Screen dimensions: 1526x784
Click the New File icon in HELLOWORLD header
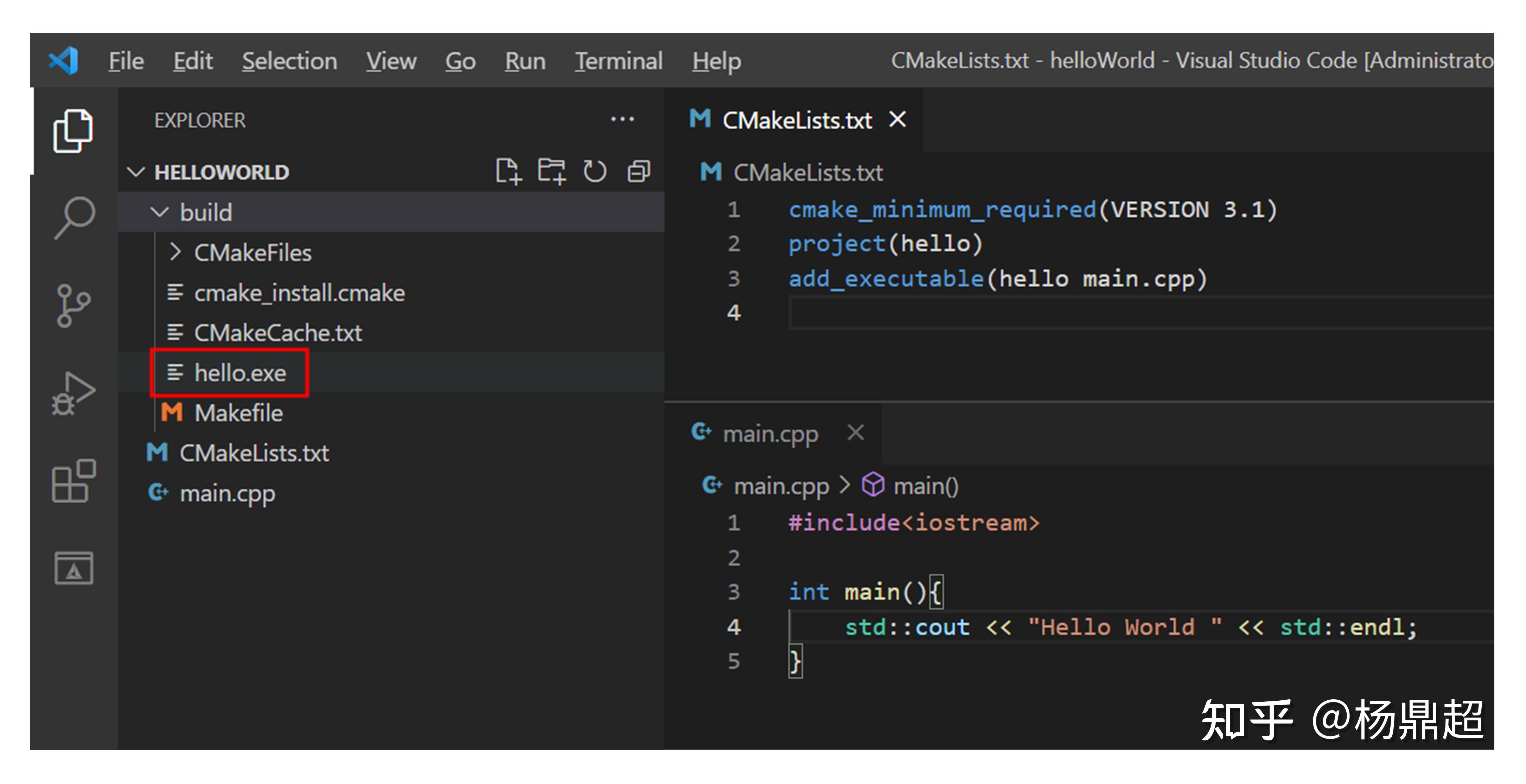pos(508,172)
